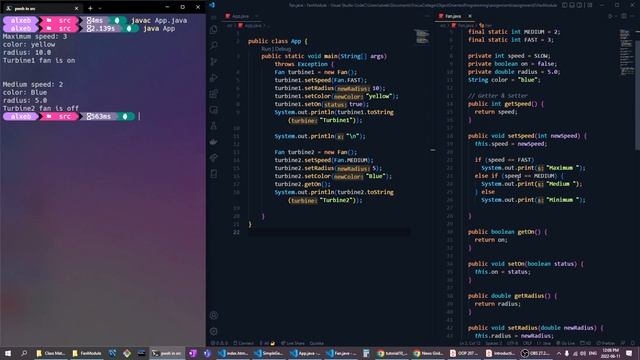Switch to the Chrome tutorial10 taskbar window

(x=391, y=353)
